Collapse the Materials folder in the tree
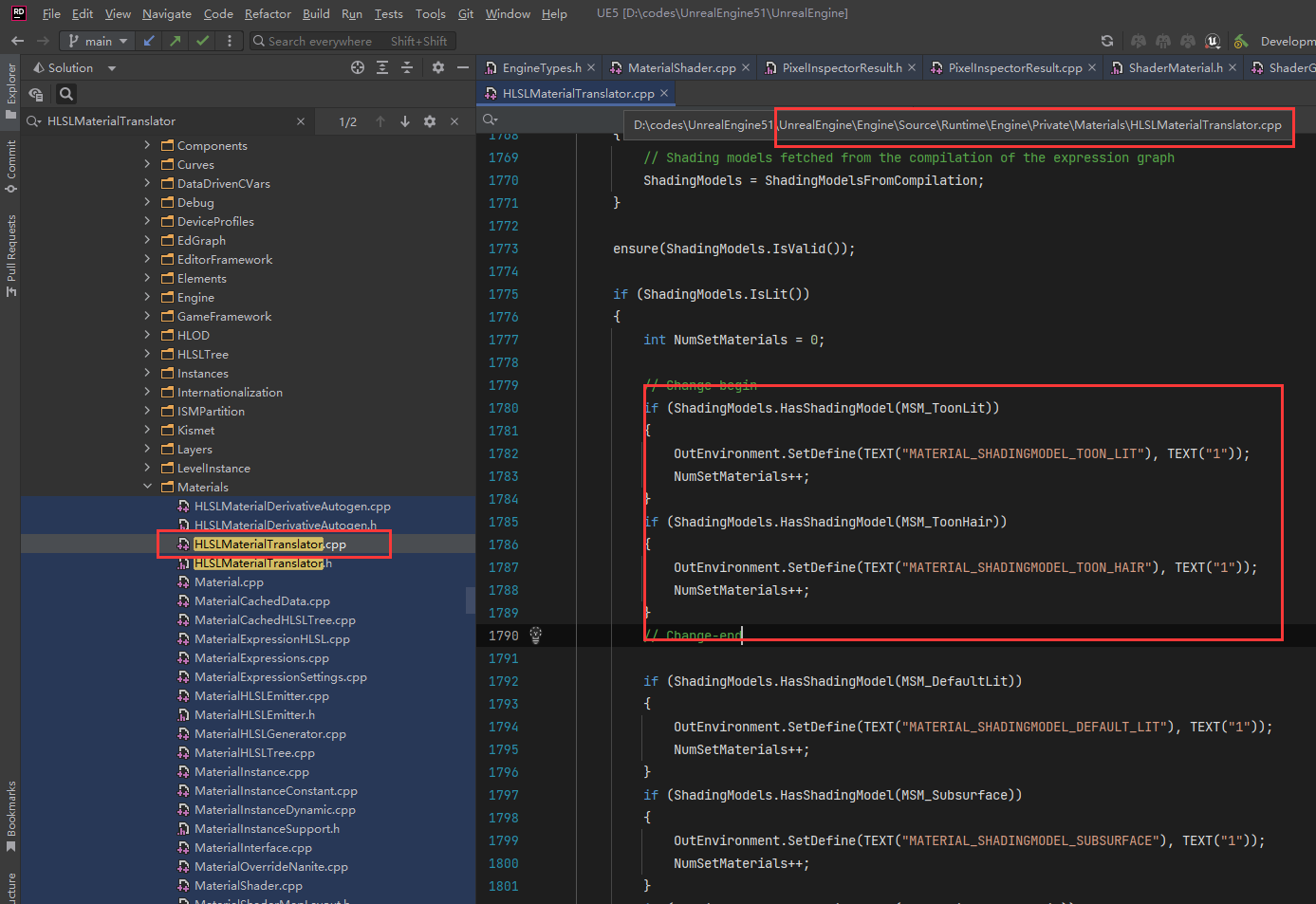This screenshot has width=1316, height=904. click(x=148, y=487)
